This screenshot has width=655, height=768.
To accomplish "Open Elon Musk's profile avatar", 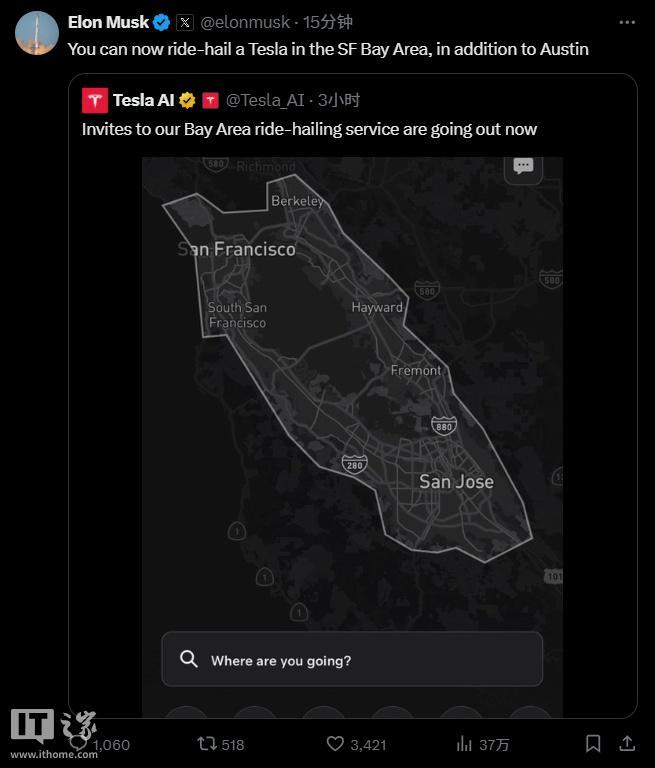I will point(37,33).
